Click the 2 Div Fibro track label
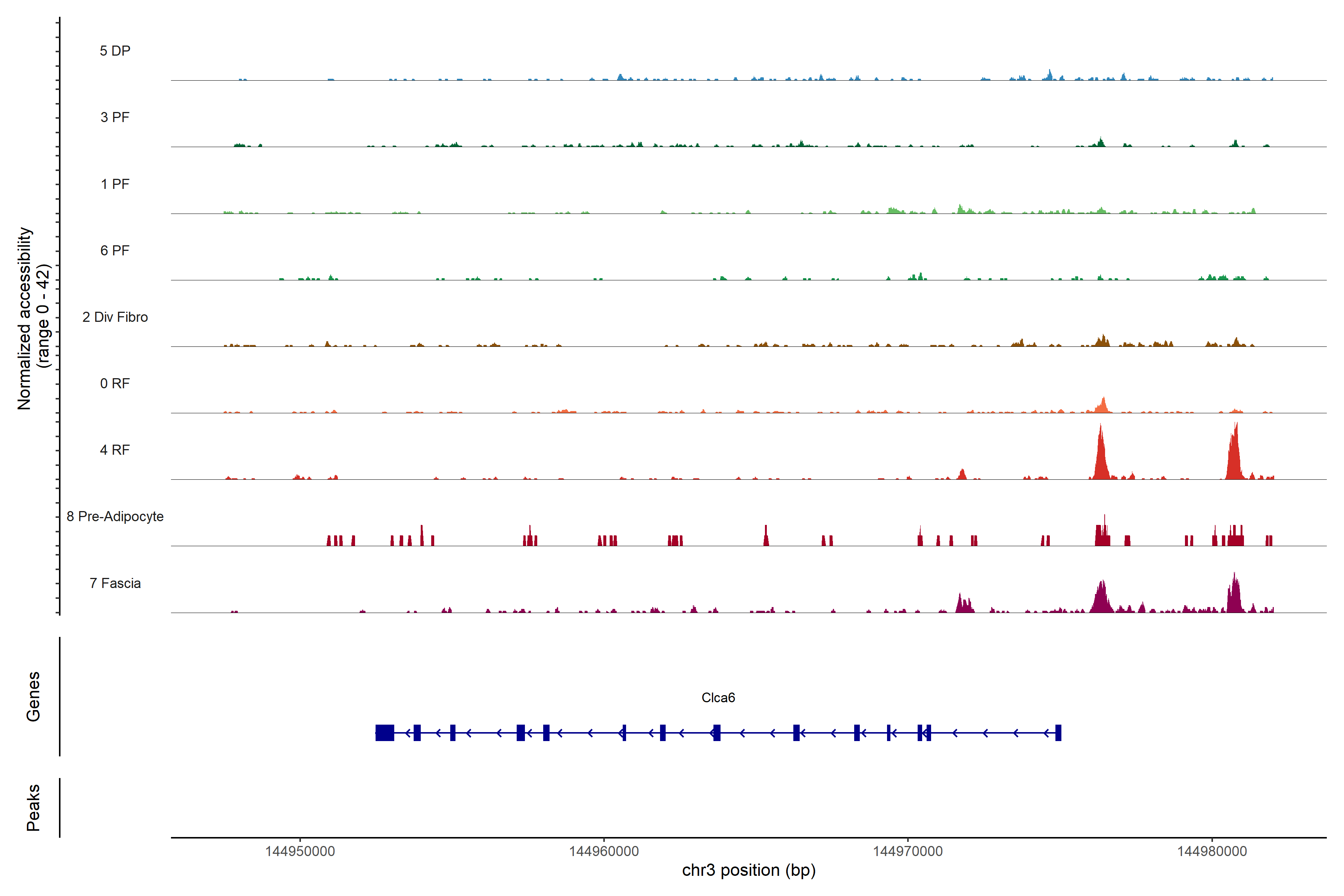This screenshot has height=896, width=1344. [x=115, y=317]
